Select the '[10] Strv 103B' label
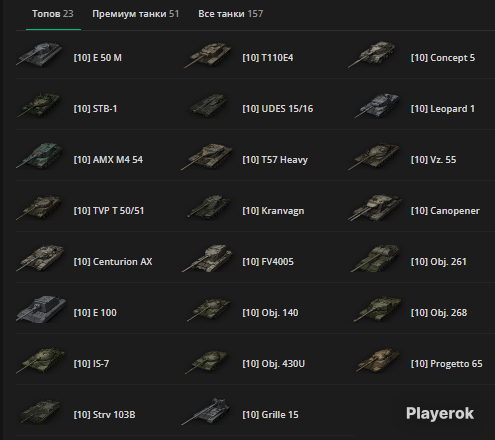 click(104, 415)
